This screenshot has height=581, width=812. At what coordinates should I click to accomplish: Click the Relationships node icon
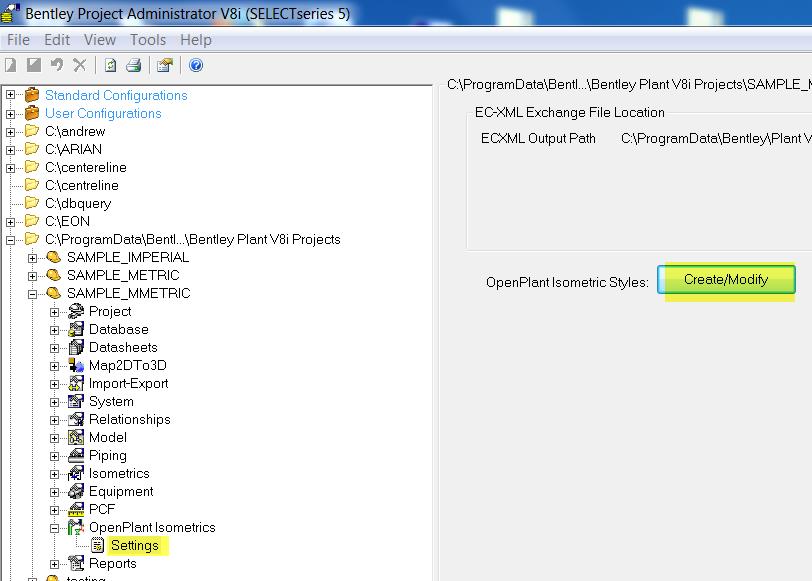(76, 419)
